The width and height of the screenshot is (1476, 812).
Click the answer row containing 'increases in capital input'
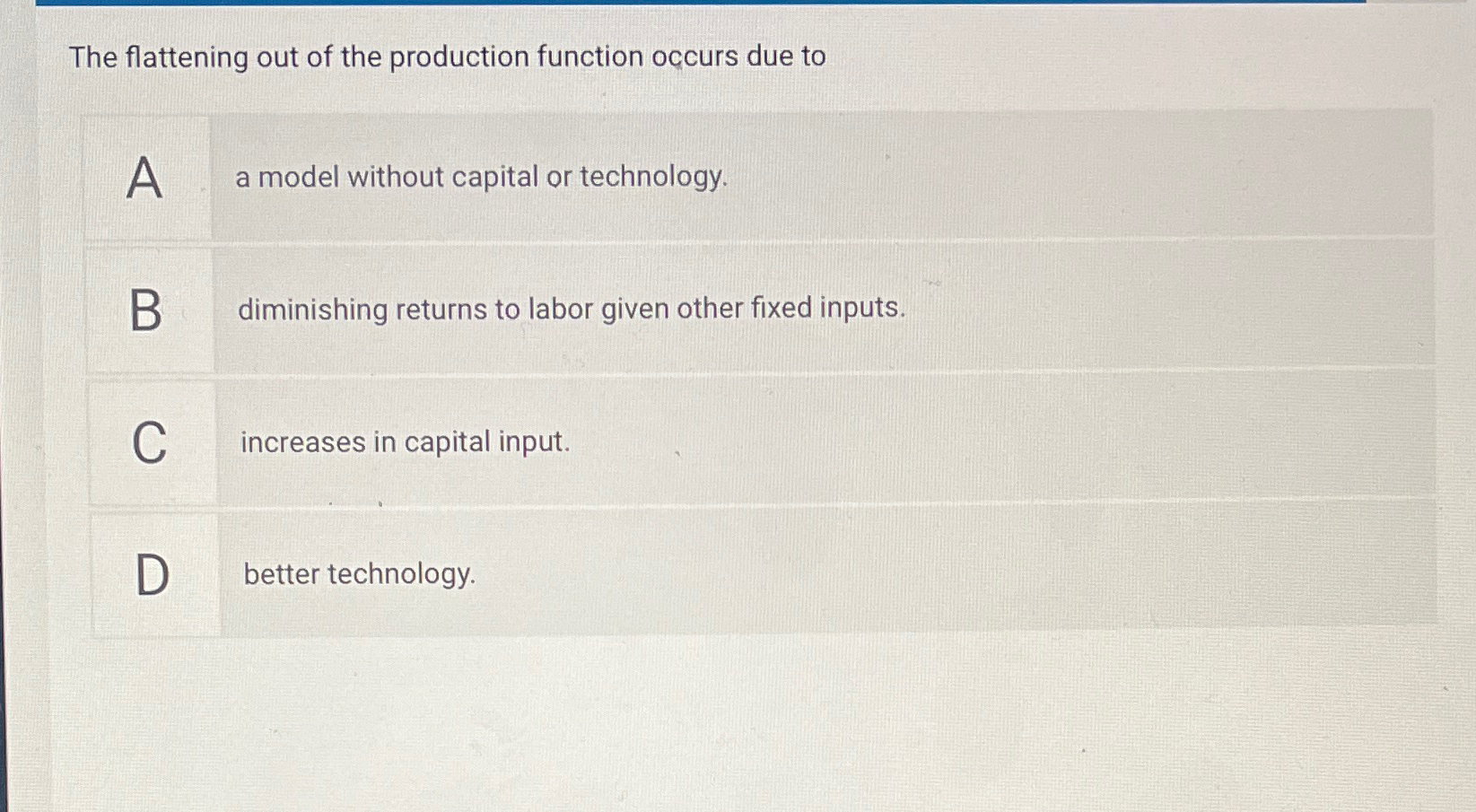(x=808, y=441)
